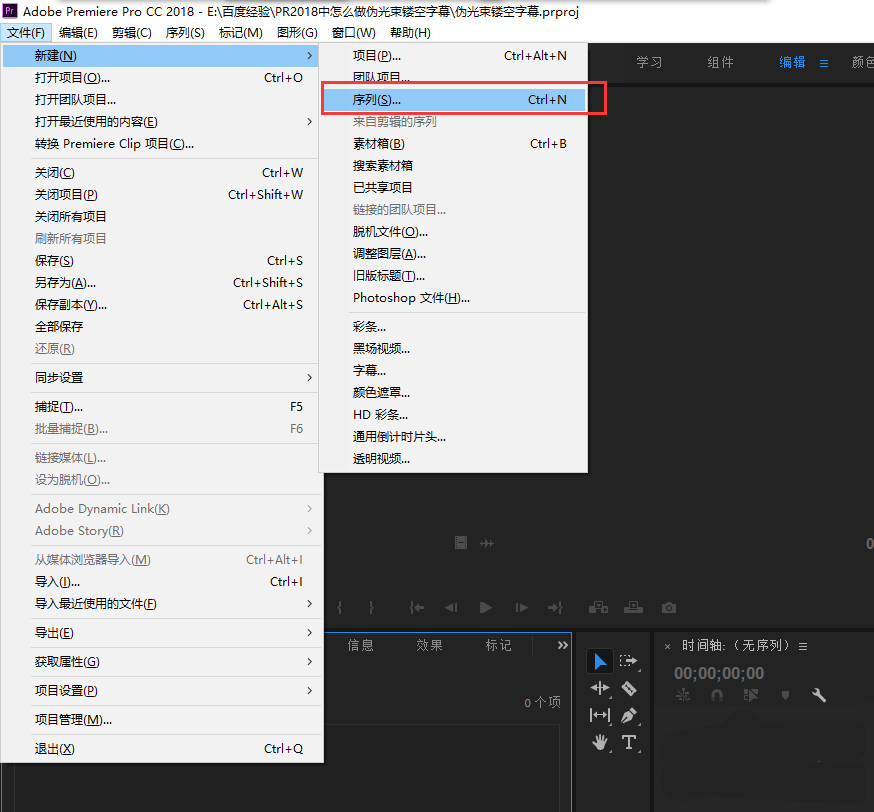Switch to the 效果 panel tab
This screenshot has height=812, width=874.
[429, 645]
